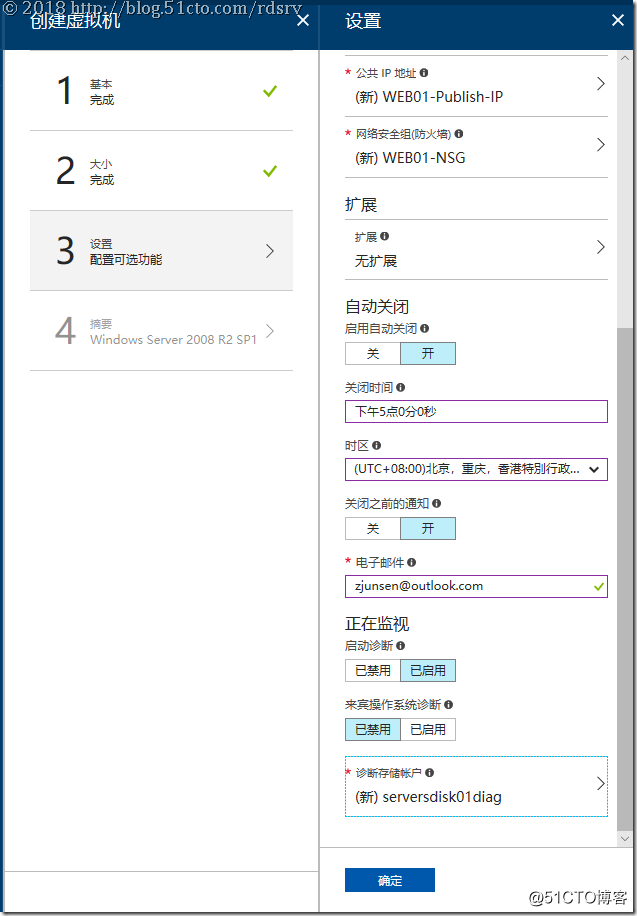This screenshot has width=637, height=916.
Task: Click info icon next to 扩展 label
Action: 385,237
